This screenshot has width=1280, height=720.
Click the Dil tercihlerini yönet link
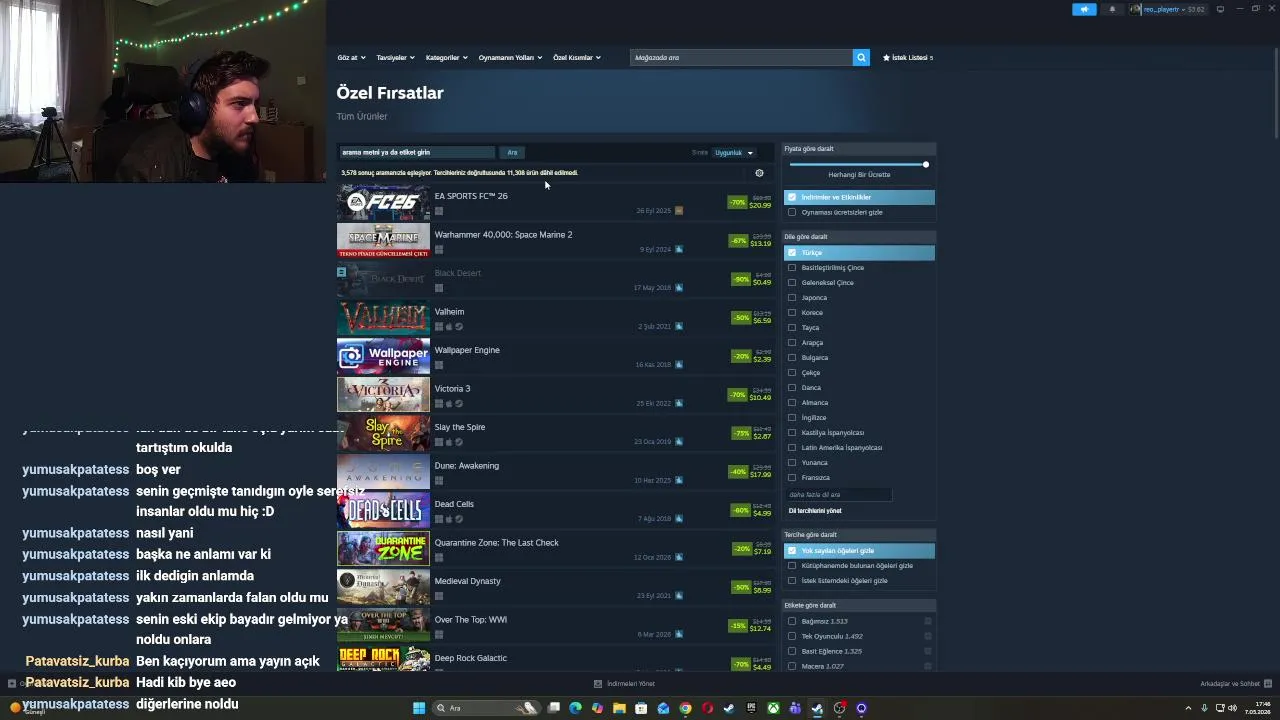815,511
